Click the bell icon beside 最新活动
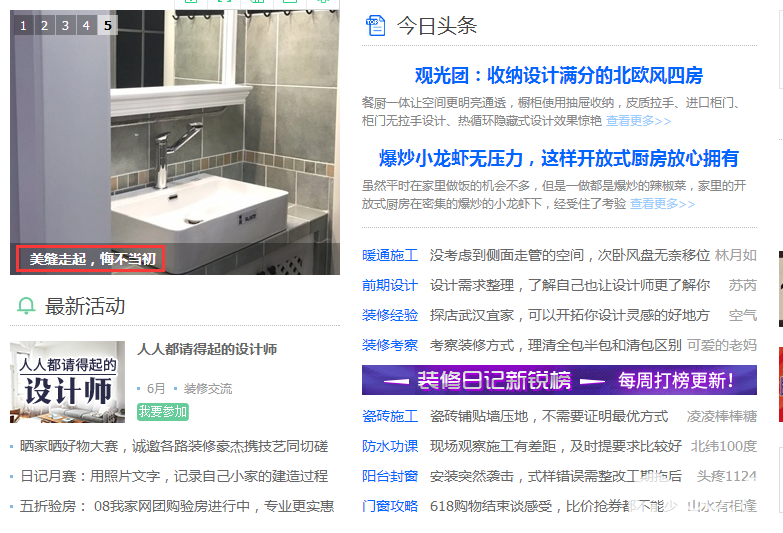 pos(26,306)
